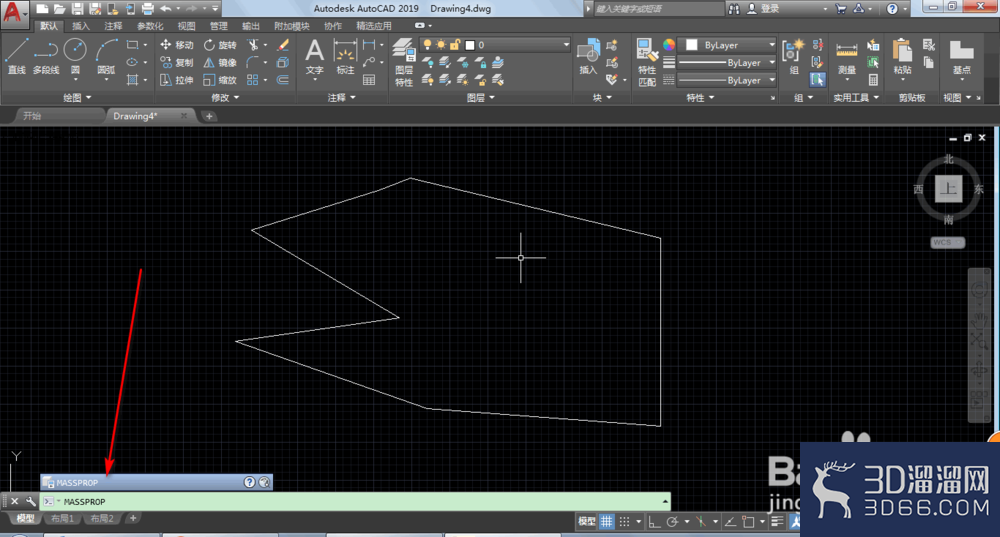Select the Circle (圆) tool
The image size is (1000, 537).
coord(75,56)
